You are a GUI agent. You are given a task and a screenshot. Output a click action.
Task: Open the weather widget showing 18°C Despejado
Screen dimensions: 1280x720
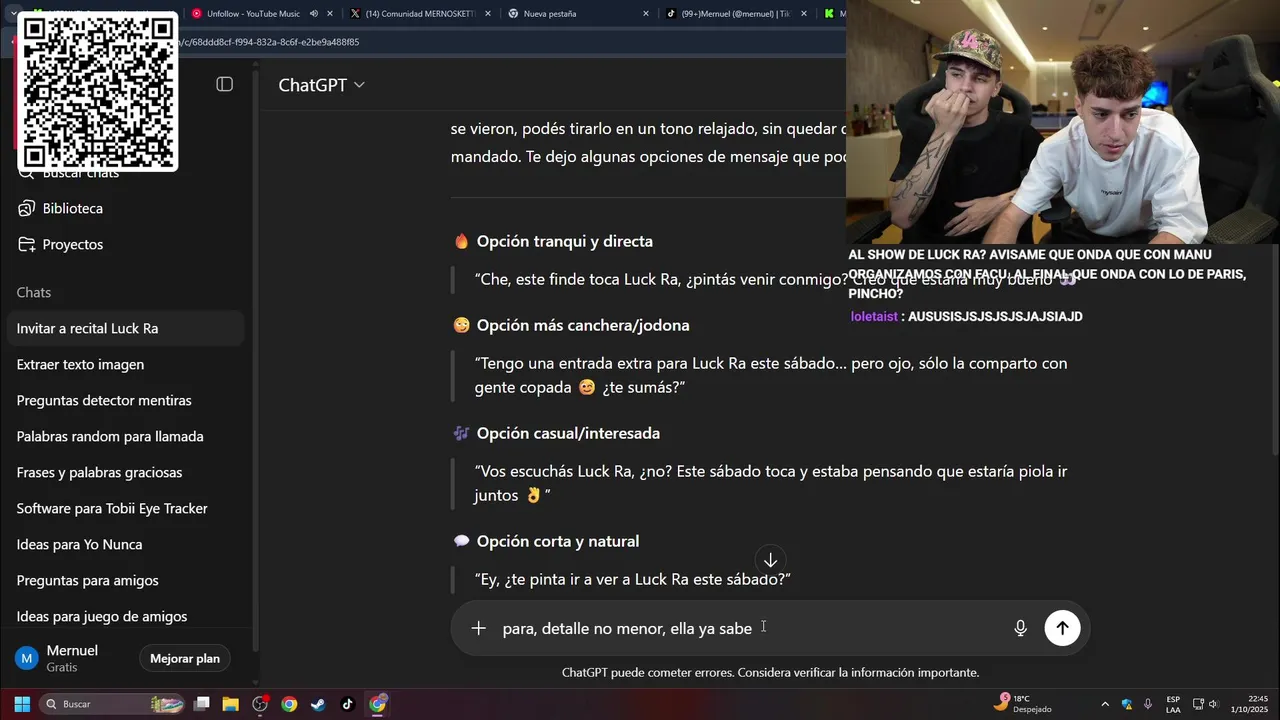[x=1023, y=704]
